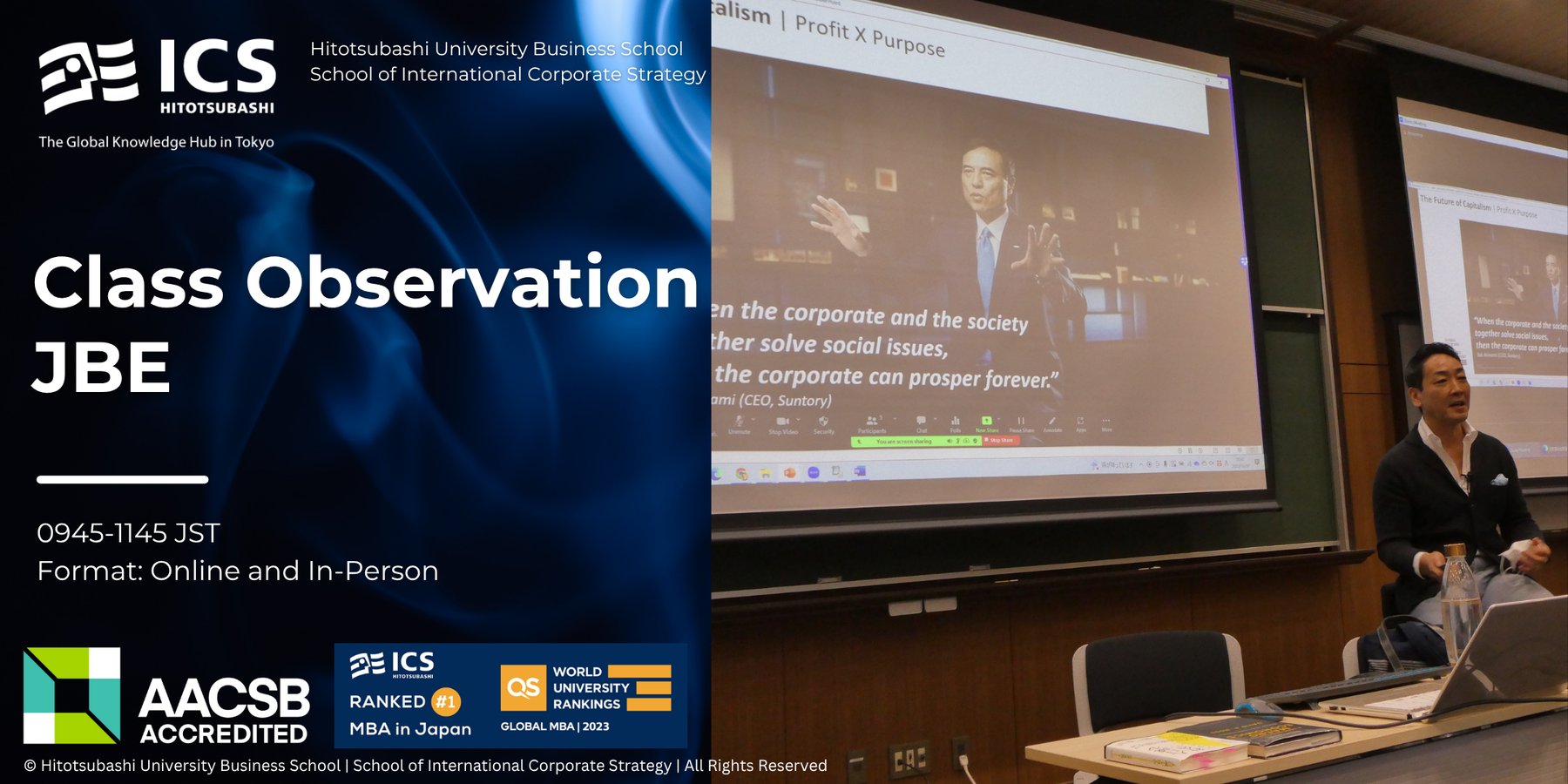Open the Apps icon in Zoom toolbar
This screenshot has width=1568, height=784.
[1080, 421]
